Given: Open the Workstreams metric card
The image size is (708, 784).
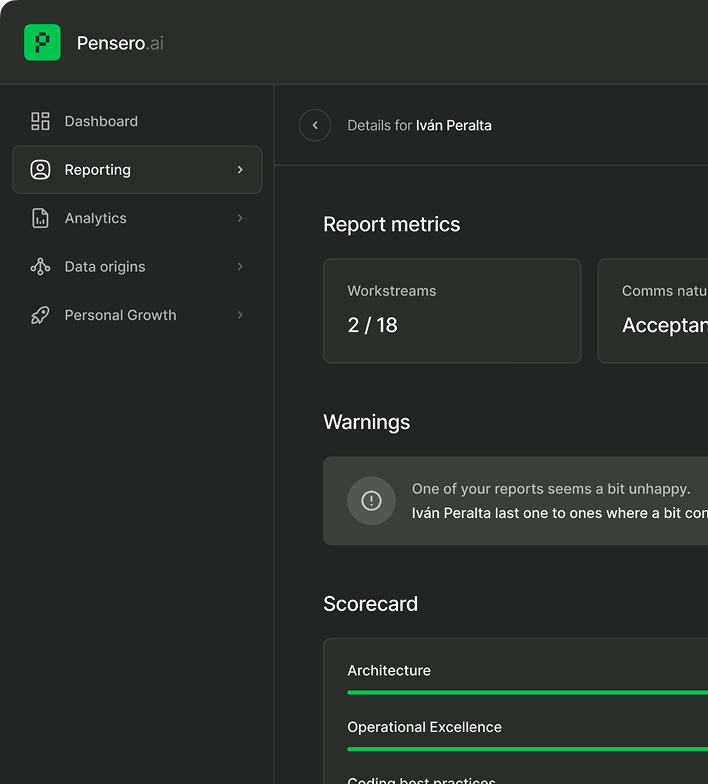Looking at the screenshot, I should 452,311.
